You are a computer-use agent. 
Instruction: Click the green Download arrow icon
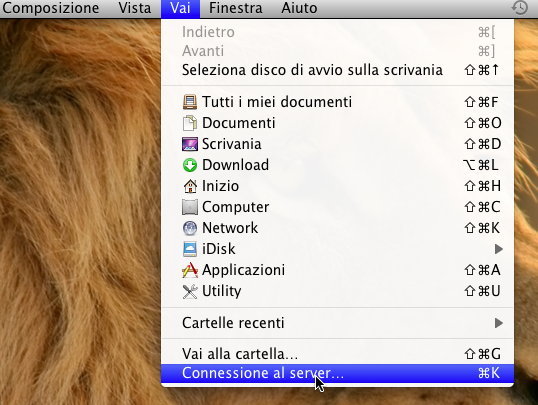[x=190, y=165]
